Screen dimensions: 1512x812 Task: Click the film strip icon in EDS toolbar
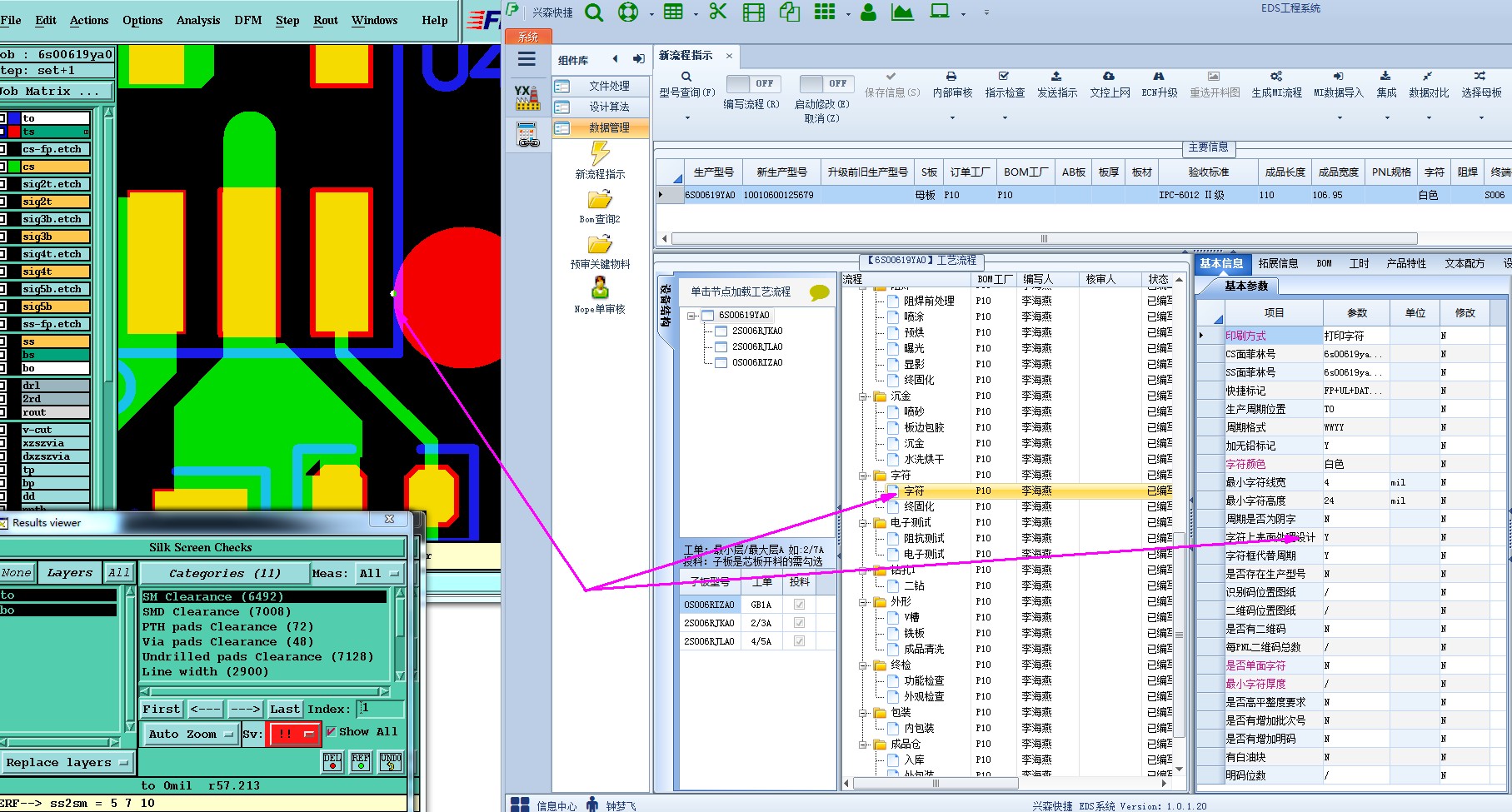pos(754,12)
